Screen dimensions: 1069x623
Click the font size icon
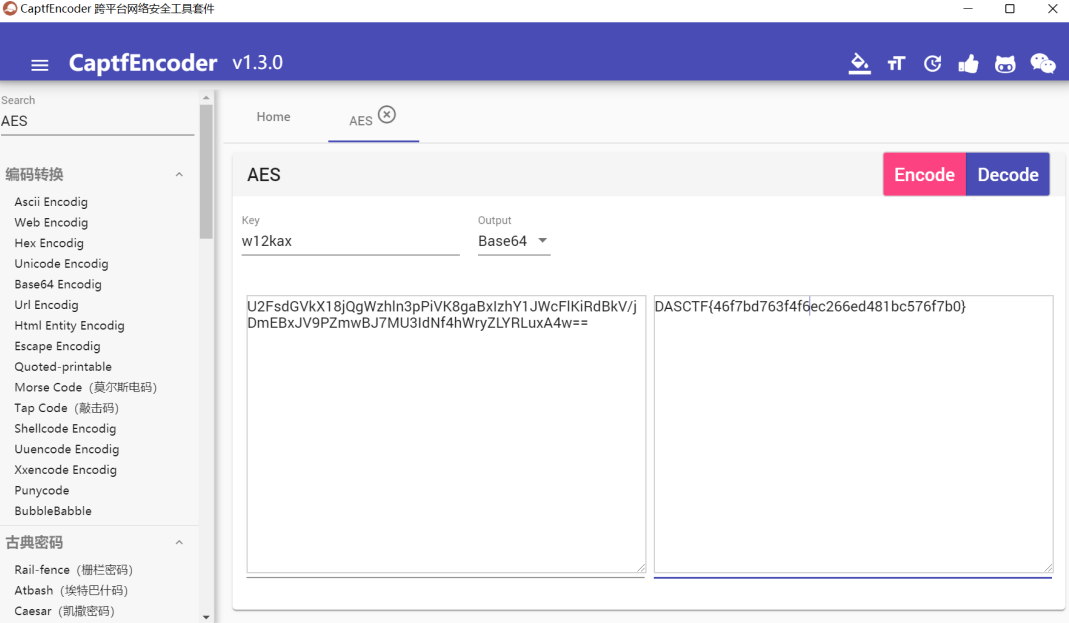[896, 64]
